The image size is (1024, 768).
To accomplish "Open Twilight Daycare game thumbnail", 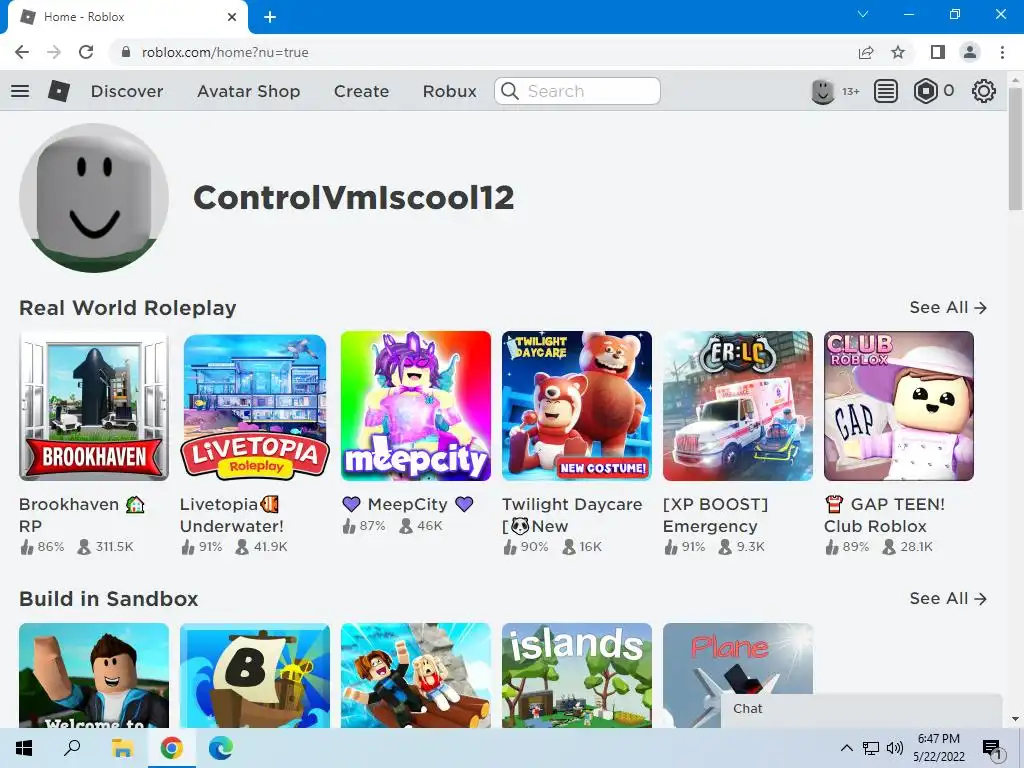I will click(577, 406).
